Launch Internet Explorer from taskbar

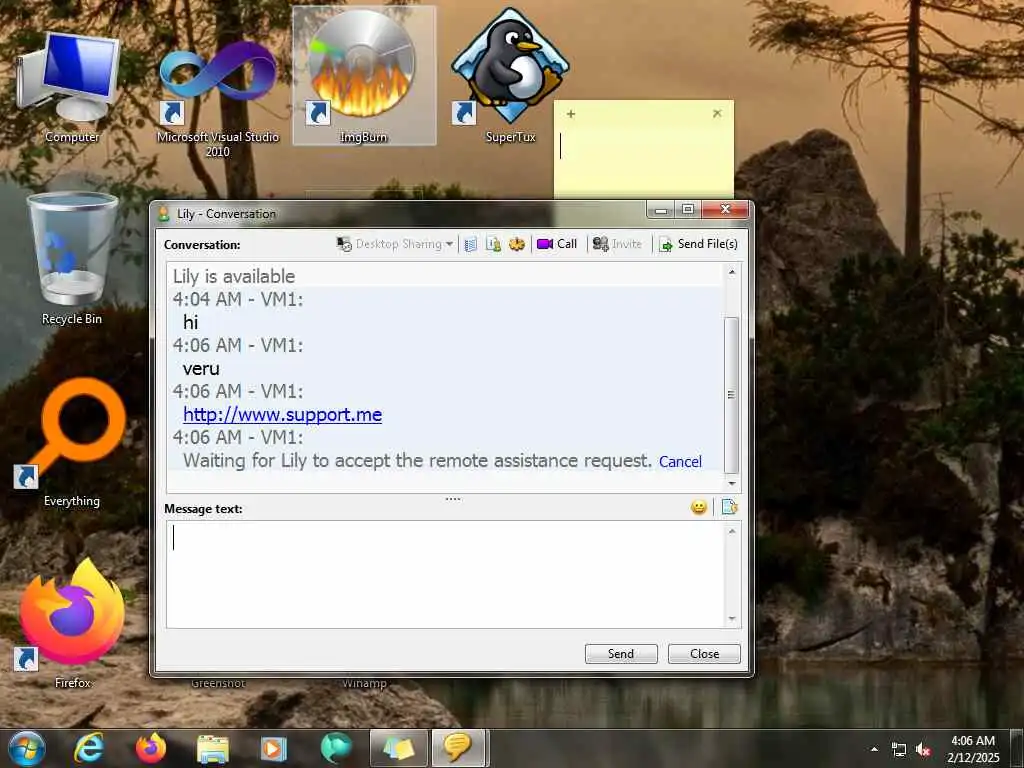pyautogui.click(x=89, y=748)
